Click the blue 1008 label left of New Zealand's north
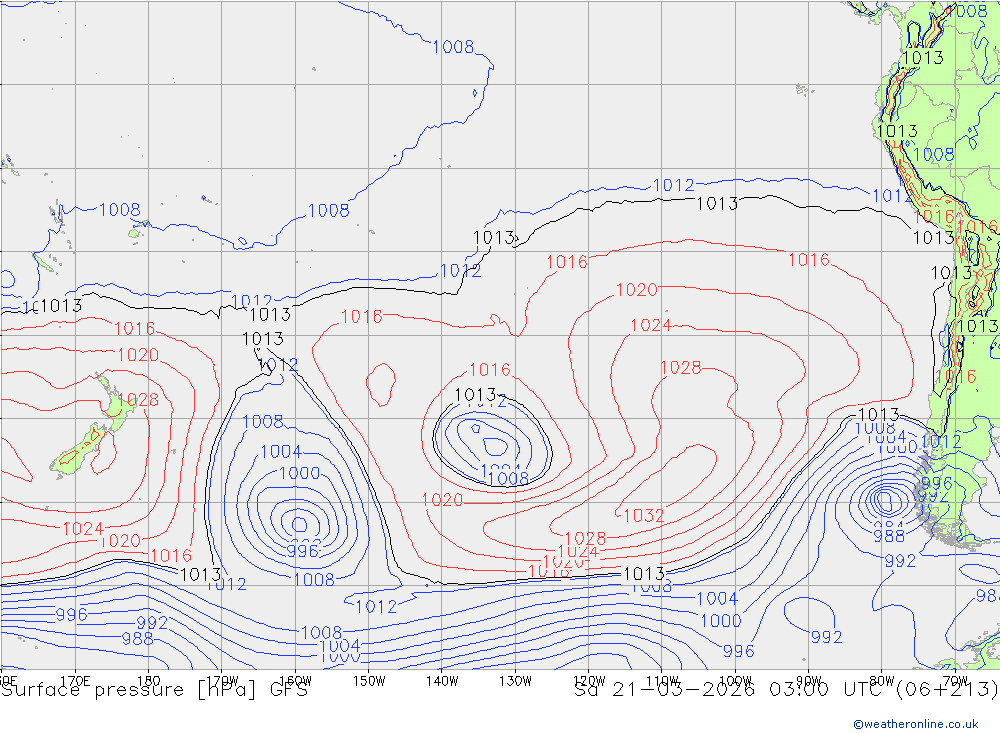The image size is (1000, 733). [x=120, y=209]
